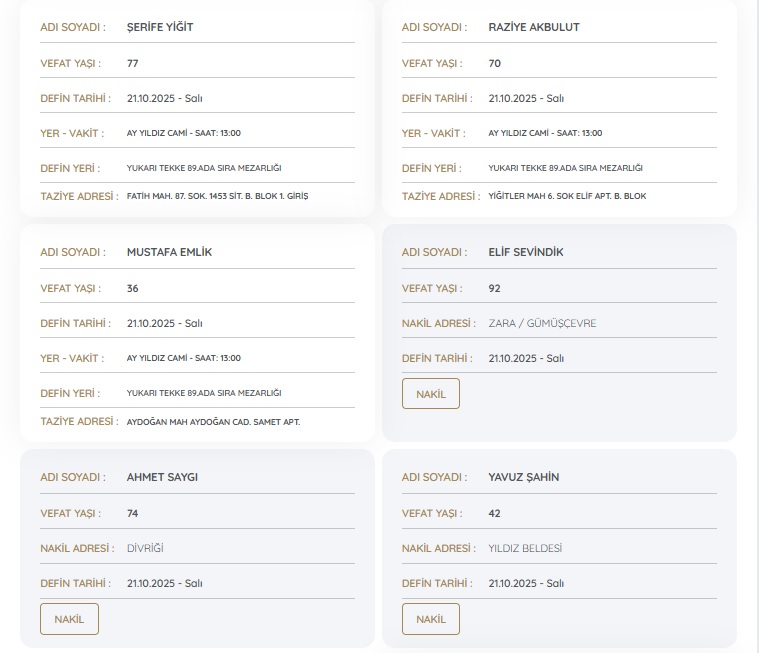Click the NAKİL button under Elif Sevindik

point(430,394)
